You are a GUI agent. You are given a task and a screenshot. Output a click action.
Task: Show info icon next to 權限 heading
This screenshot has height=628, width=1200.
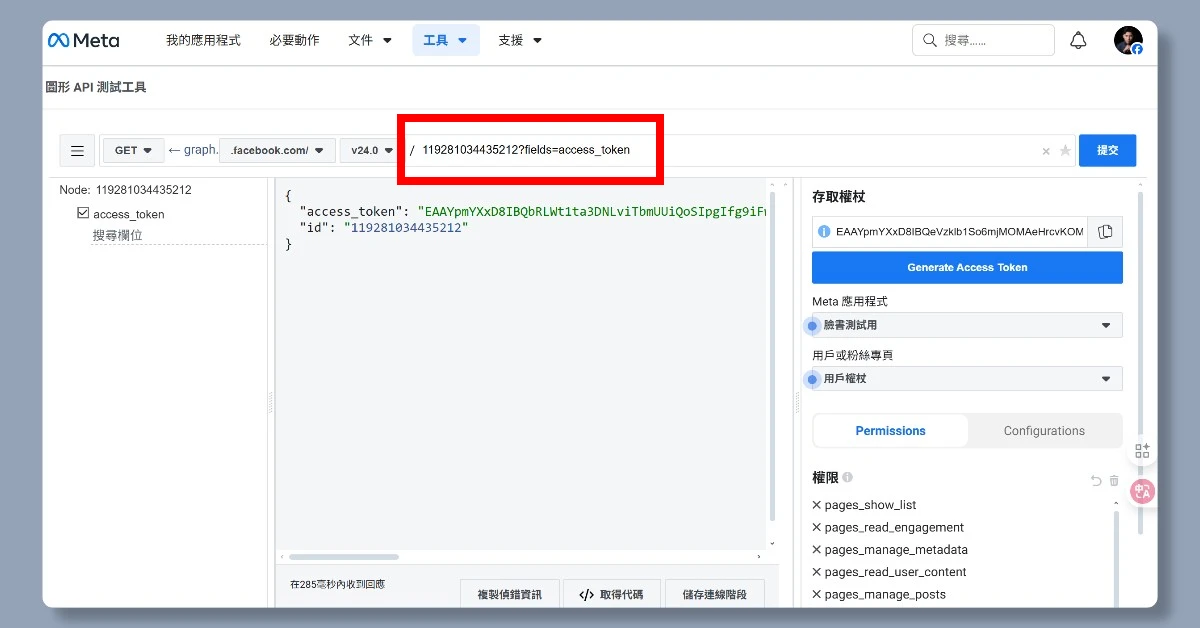[847, 478]
